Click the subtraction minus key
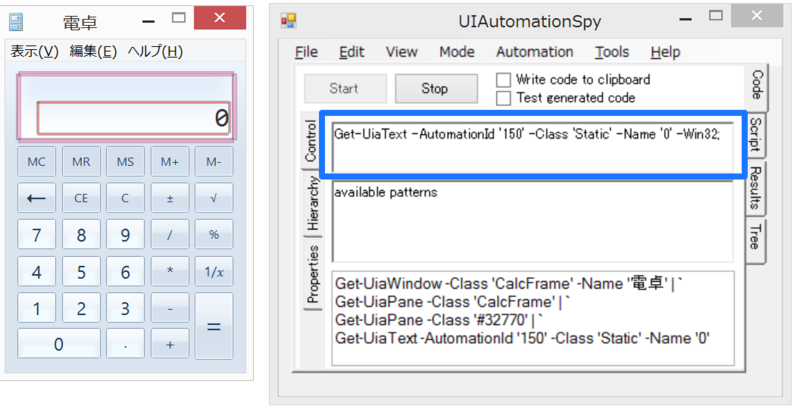This screenshot has width=800, height=409. [170, 308]
